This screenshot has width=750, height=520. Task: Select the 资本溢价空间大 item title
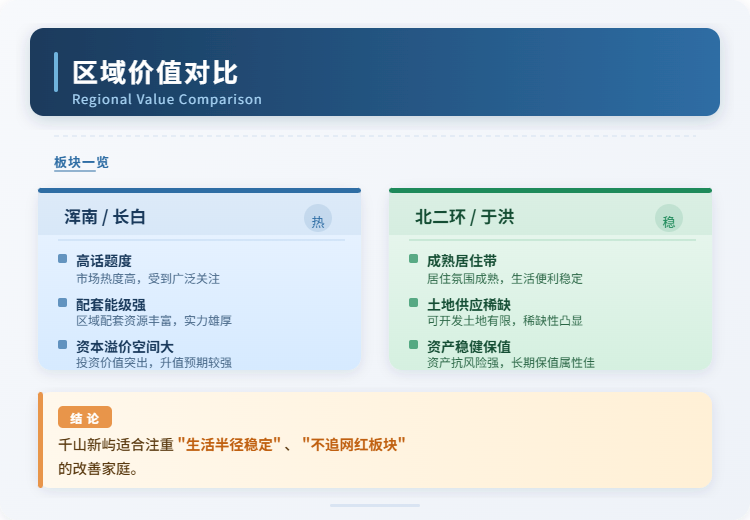[x=125, y=347]
